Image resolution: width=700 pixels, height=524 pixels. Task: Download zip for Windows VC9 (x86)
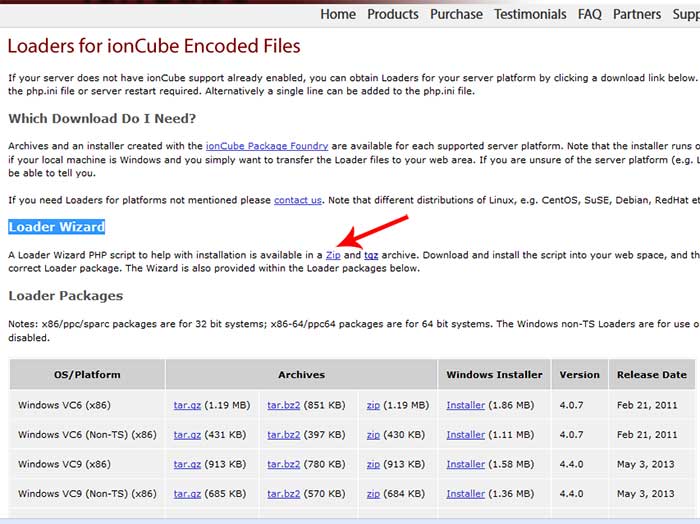(373, 464)
